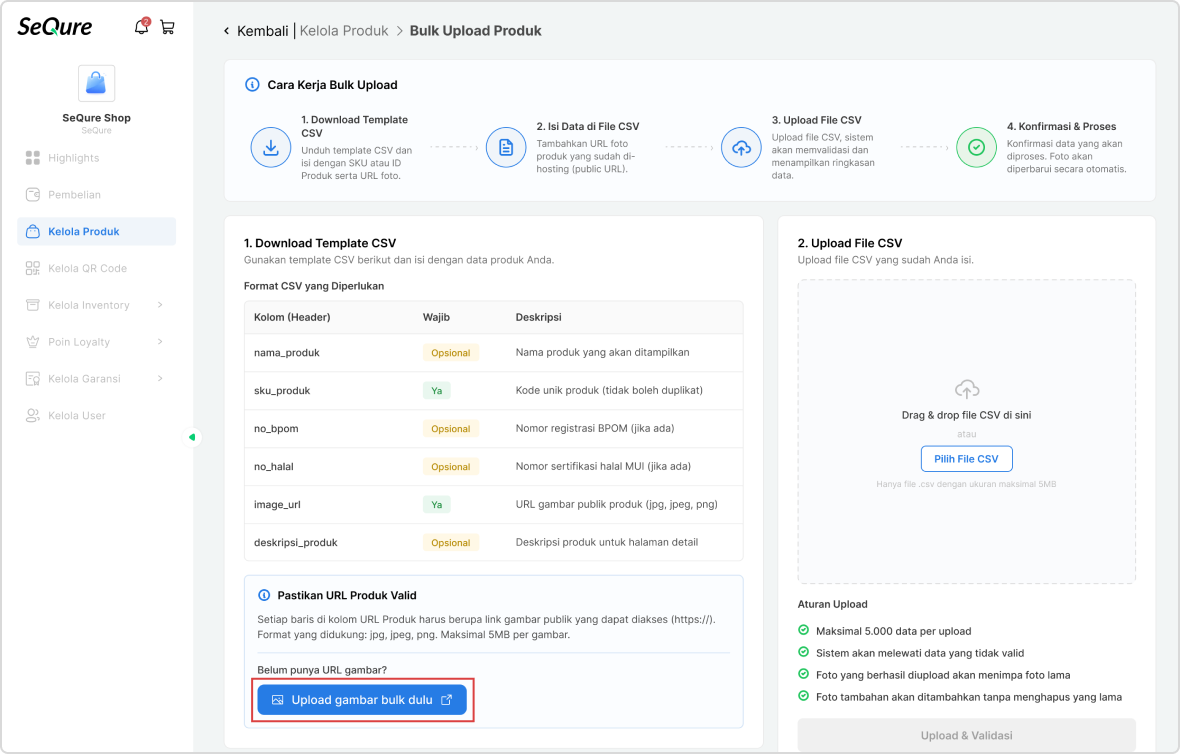Click the Upload & Validasi button
Screen dimensions: 1180x754
[x=966, y=735]
